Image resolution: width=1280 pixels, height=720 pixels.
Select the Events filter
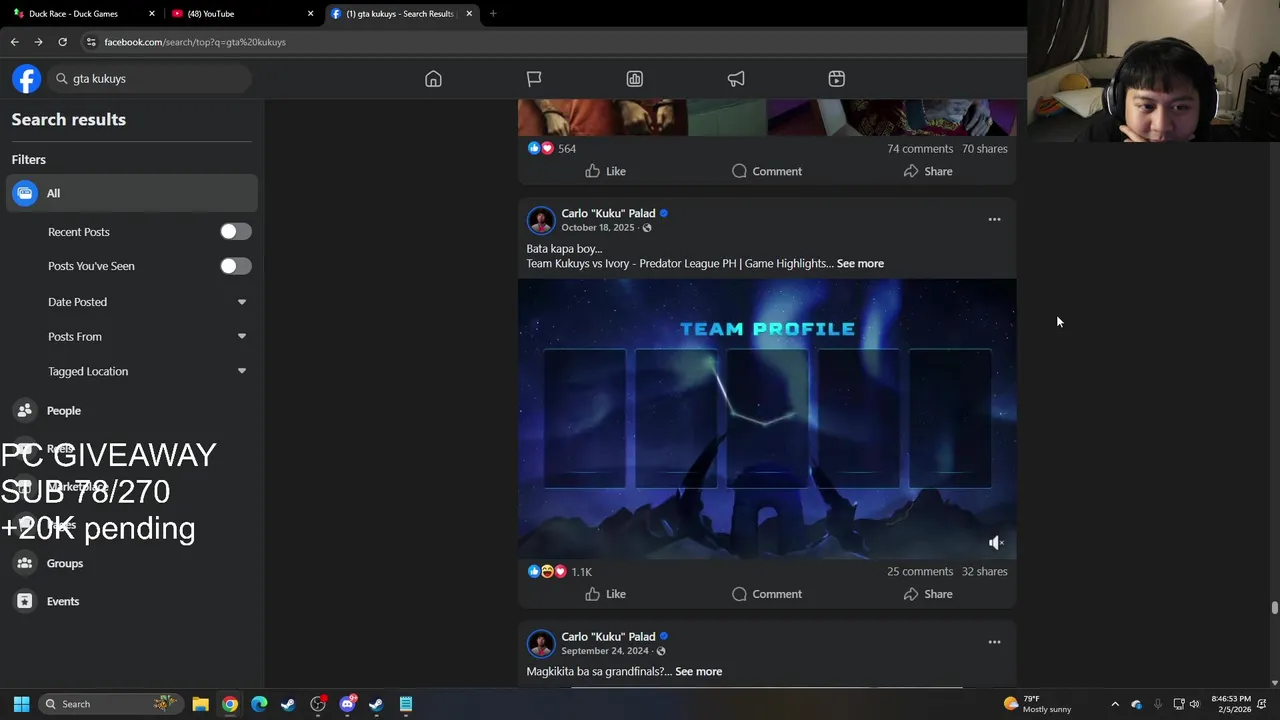coord(132,601)
